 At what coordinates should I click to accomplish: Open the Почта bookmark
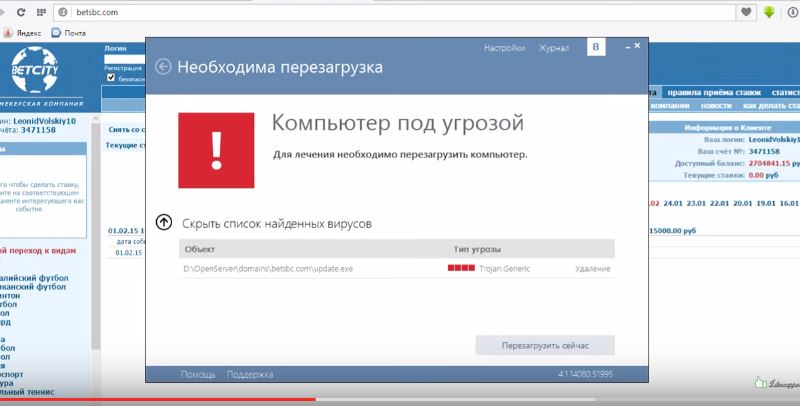[68, 33]
